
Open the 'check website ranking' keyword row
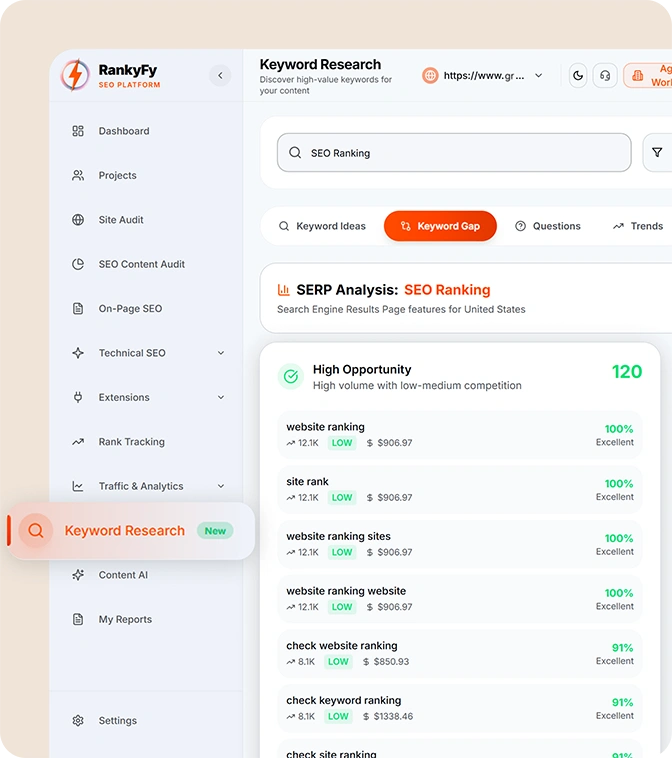460,653
